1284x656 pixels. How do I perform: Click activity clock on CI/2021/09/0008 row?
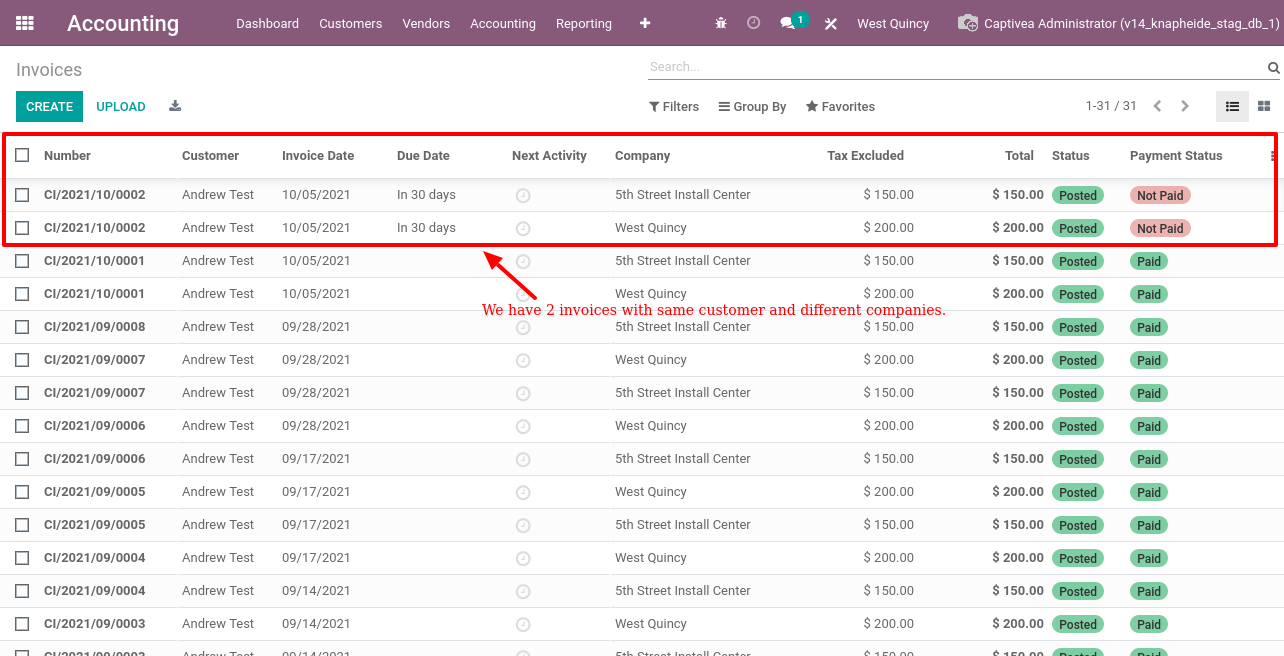pyautogui.click(x=523, y=328)
